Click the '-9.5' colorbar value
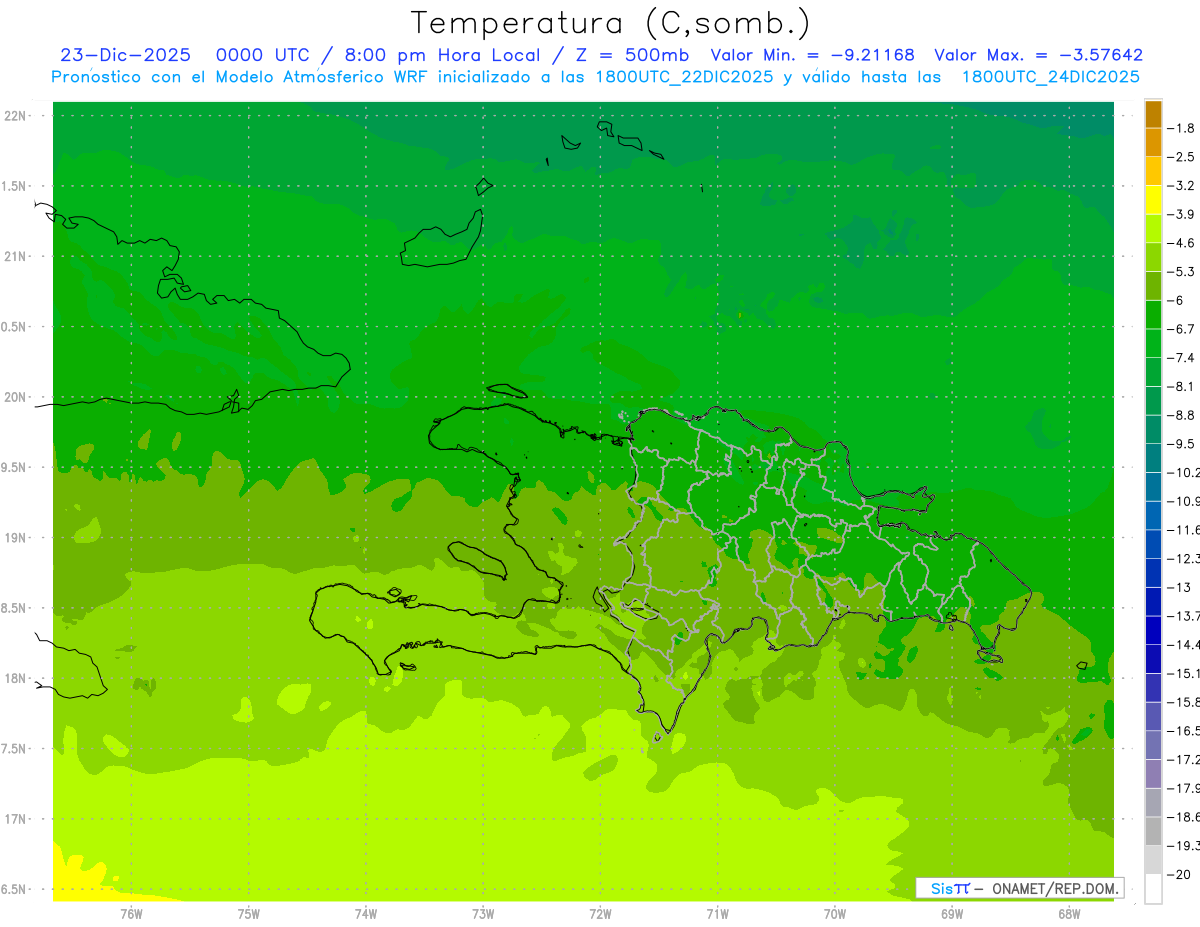This screenshot has height=927, width=1200. click(1183, 443)
